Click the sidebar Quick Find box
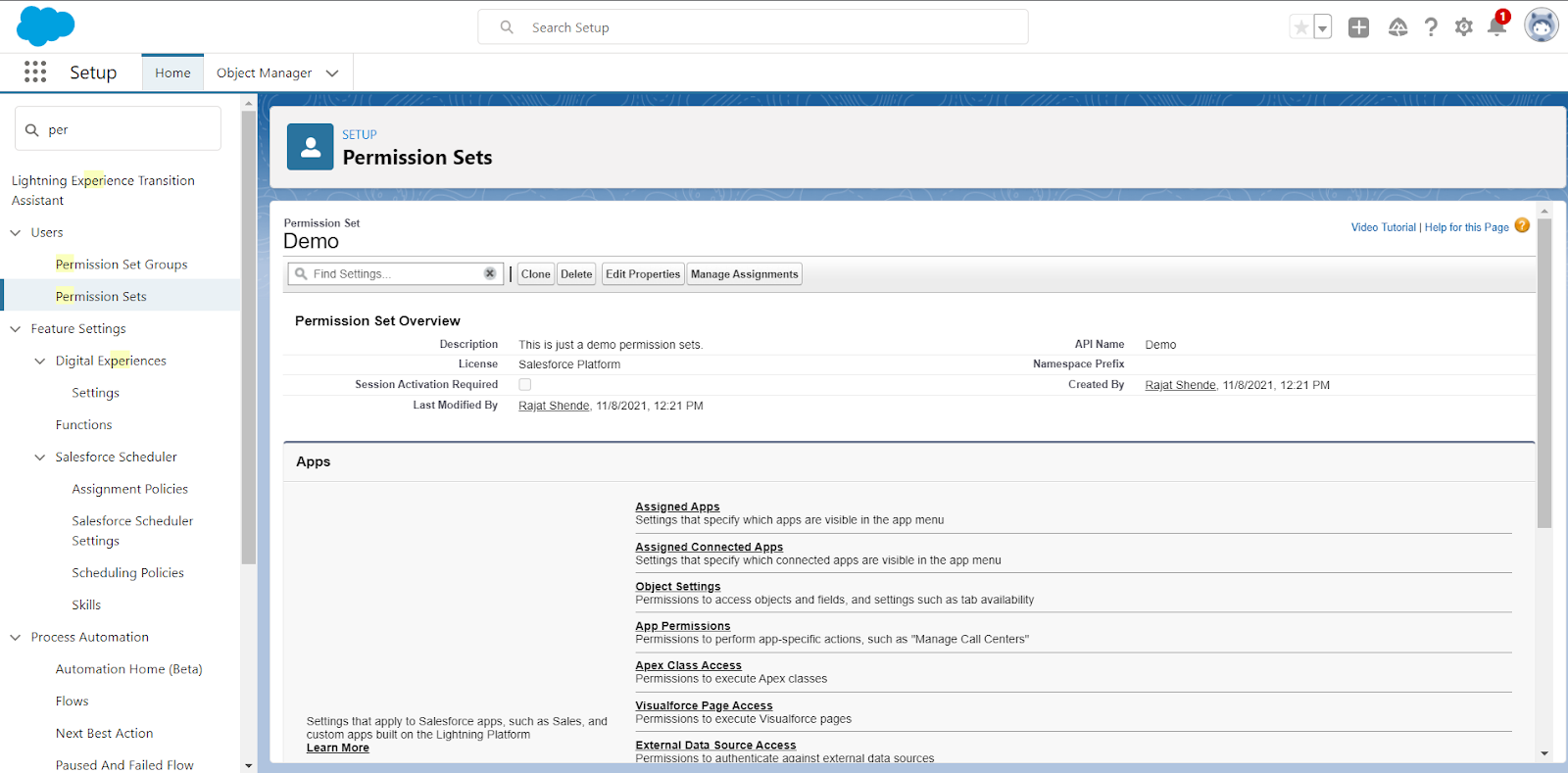Screen dimensions: 1568x773 click(118, 128)
